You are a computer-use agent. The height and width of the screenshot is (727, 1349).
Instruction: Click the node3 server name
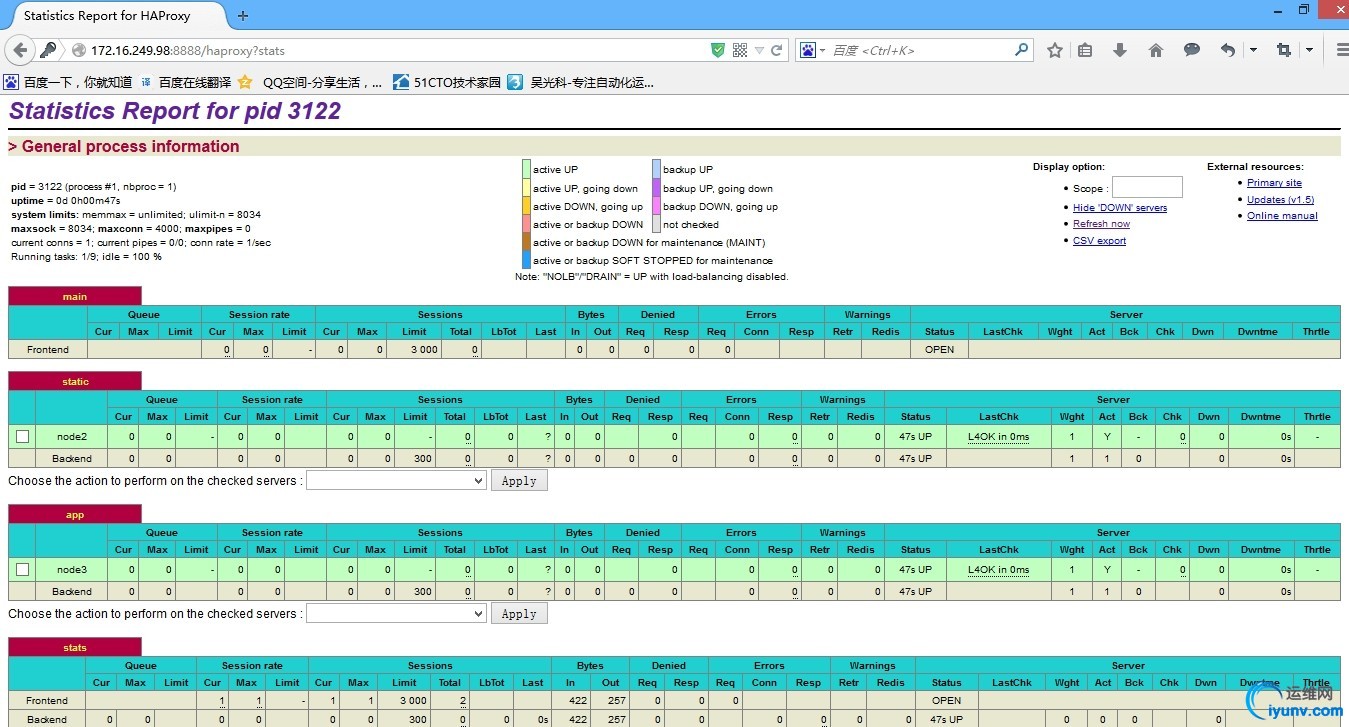click(x=72, y=570)
